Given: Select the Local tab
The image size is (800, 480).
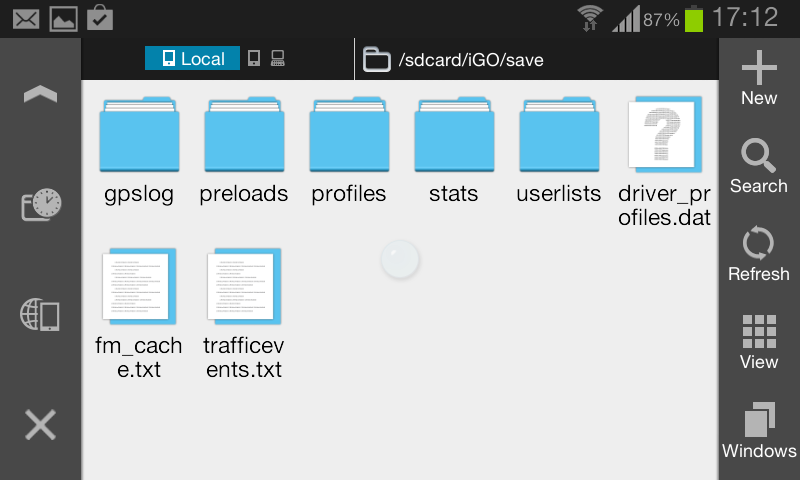Looking at the screenshot, I should tap(192, 59).
